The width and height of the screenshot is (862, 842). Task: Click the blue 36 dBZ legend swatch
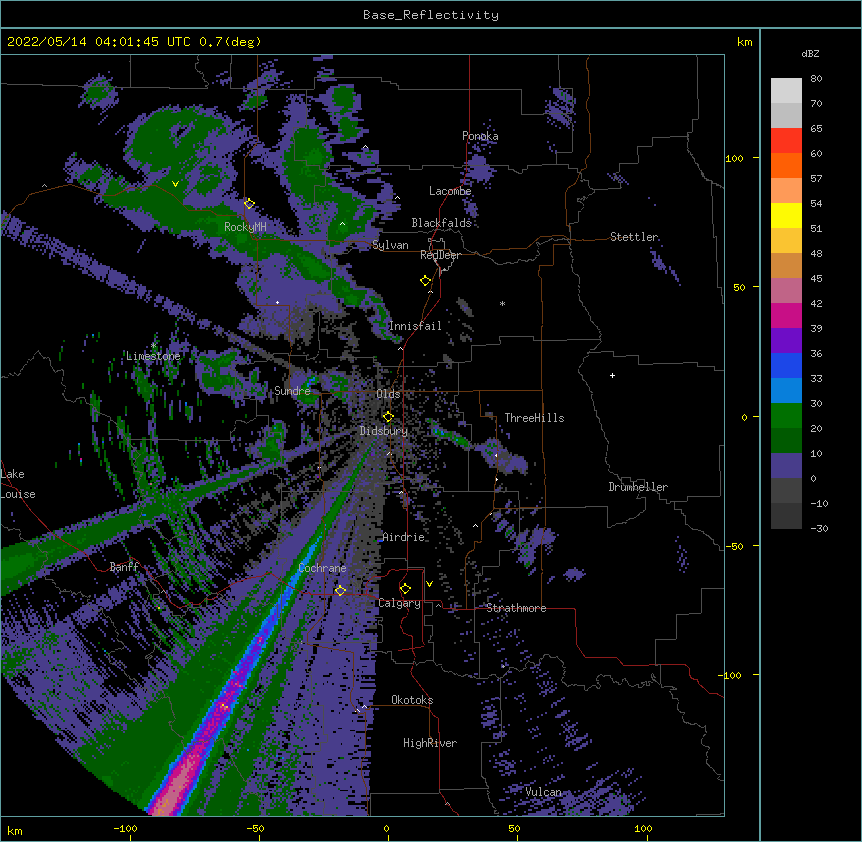click(786, 365)
